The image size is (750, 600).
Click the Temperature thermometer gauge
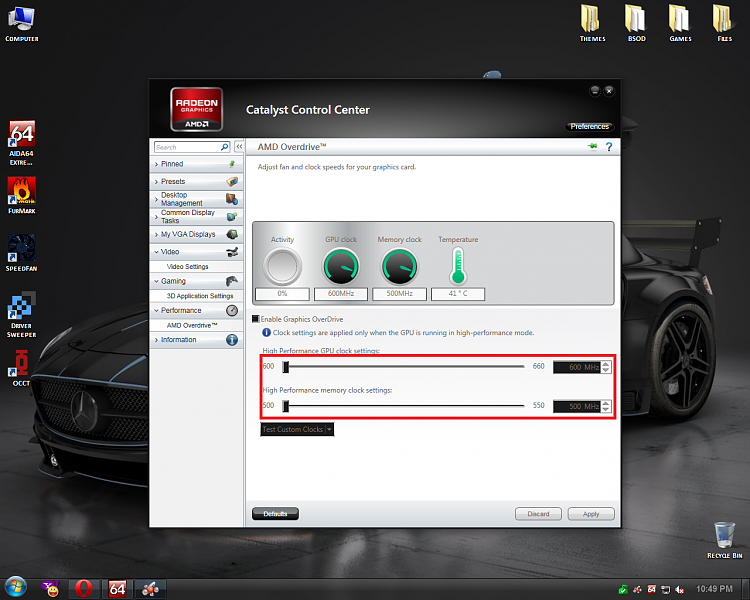click(458, 266)
